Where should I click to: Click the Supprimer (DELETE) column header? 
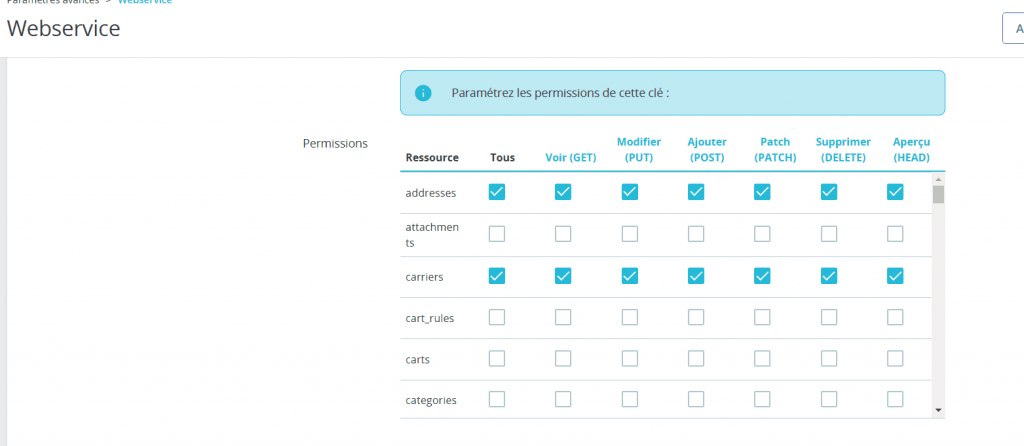pos(843,150)
